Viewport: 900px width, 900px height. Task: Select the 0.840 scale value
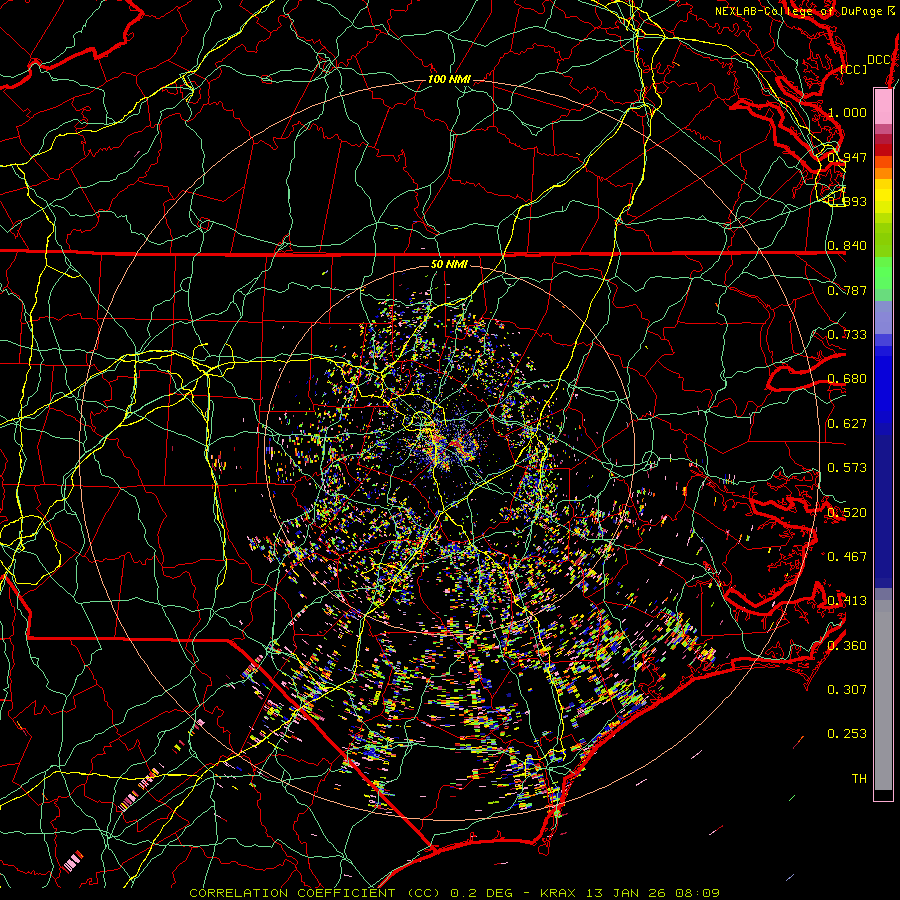847,246
